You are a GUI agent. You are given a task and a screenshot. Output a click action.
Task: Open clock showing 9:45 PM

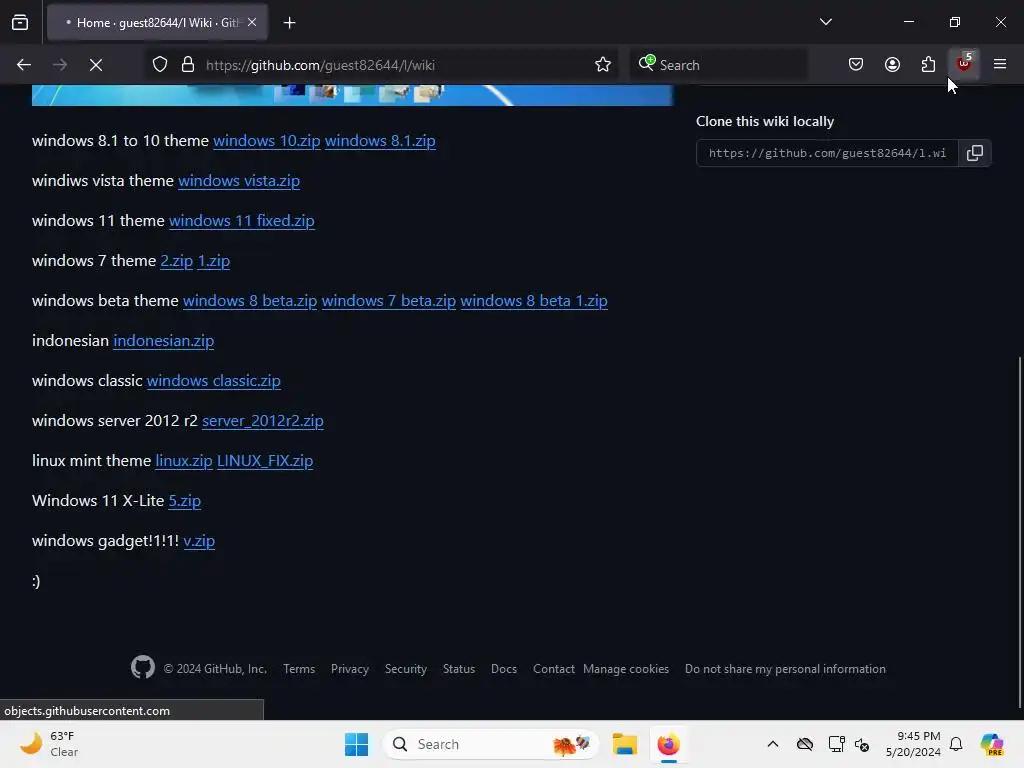(913, 744)
